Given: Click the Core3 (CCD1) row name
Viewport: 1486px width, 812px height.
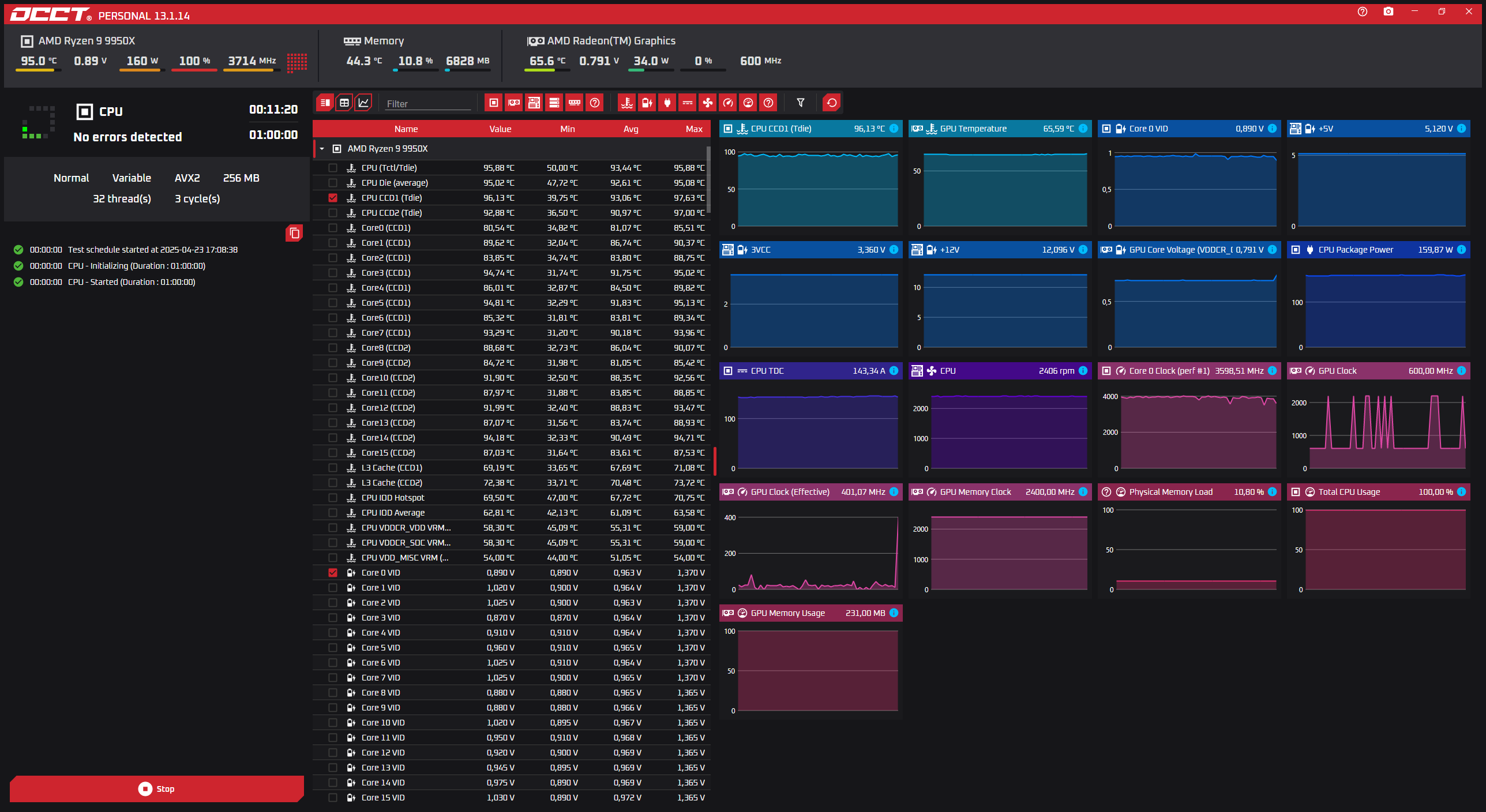Looking at the screenshot, I should point(386,273).
